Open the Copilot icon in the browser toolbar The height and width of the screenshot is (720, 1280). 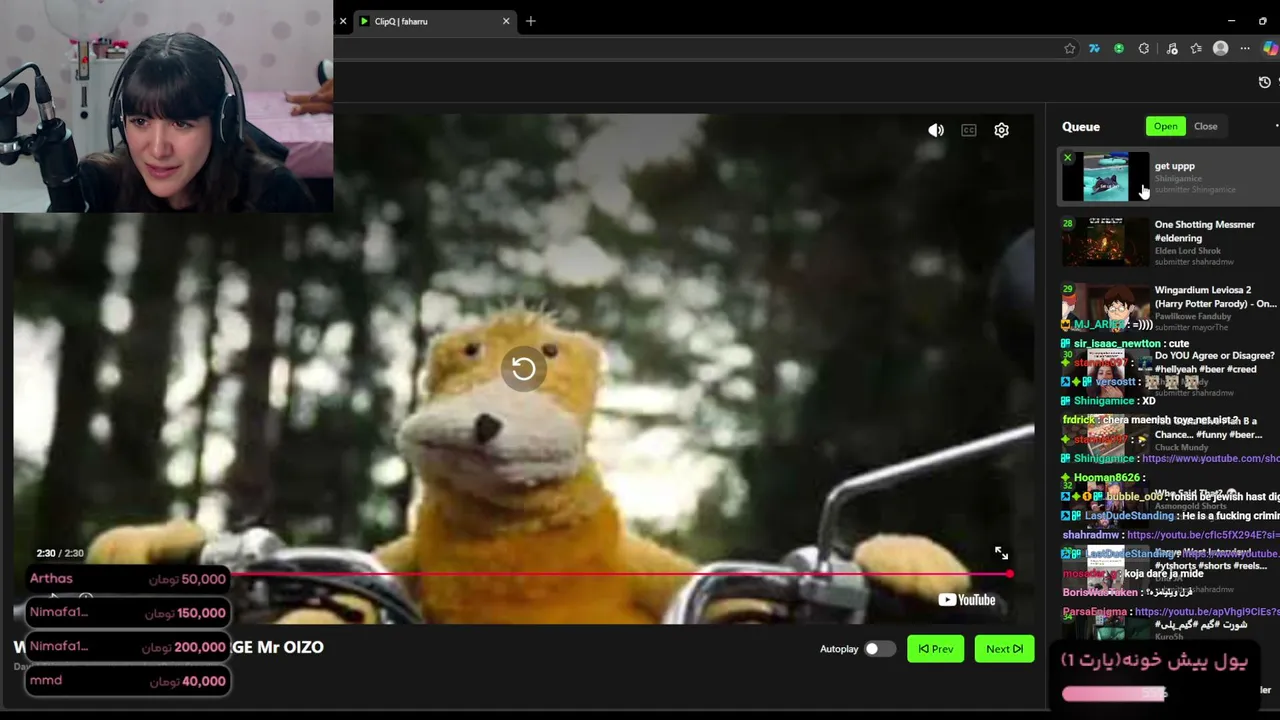pyautogui.click(x=1273, y=48)
